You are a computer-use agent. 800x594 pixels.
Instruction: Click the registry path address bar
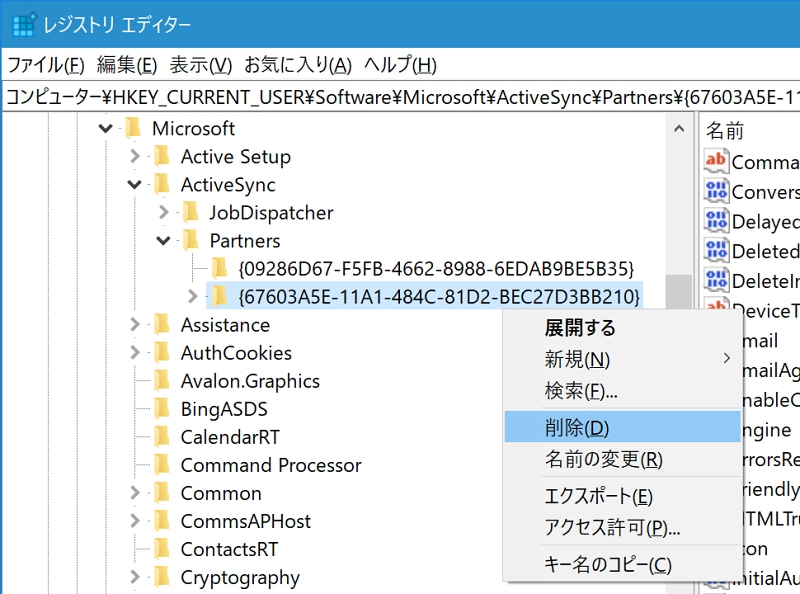click(x=401, y=97)
